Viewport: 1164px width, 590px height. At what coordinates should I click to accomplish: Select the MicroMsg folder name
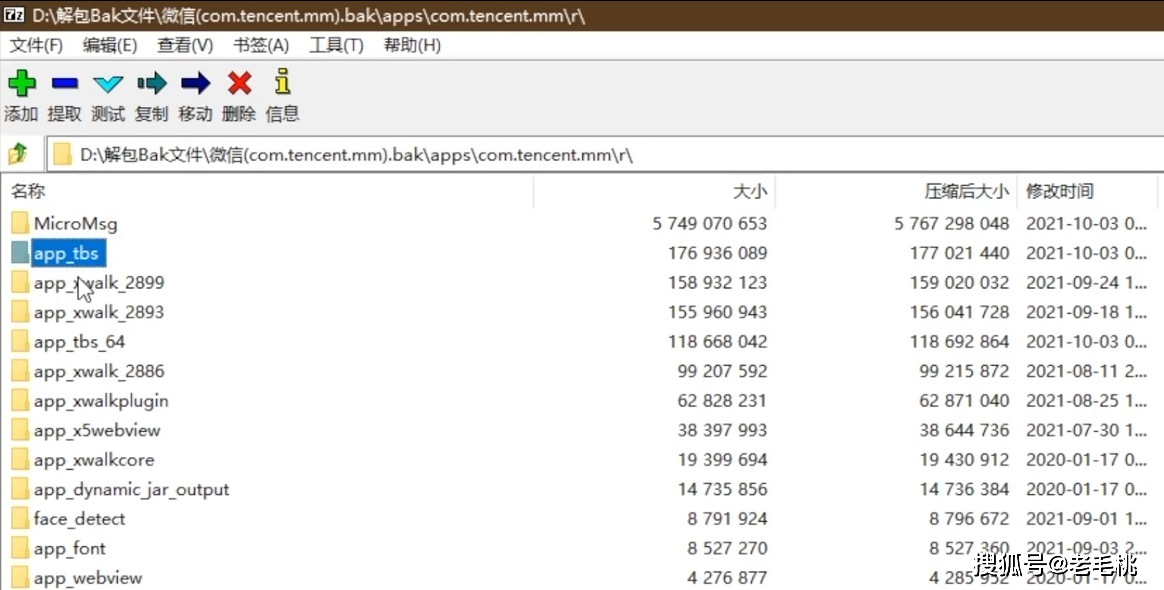pos(76,223)
